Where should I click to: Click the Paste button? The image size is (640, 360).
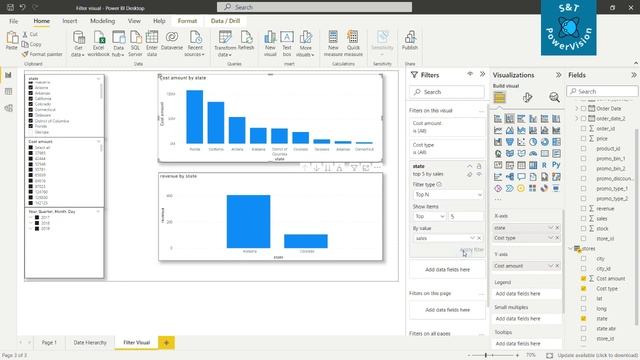pos(11,41)
